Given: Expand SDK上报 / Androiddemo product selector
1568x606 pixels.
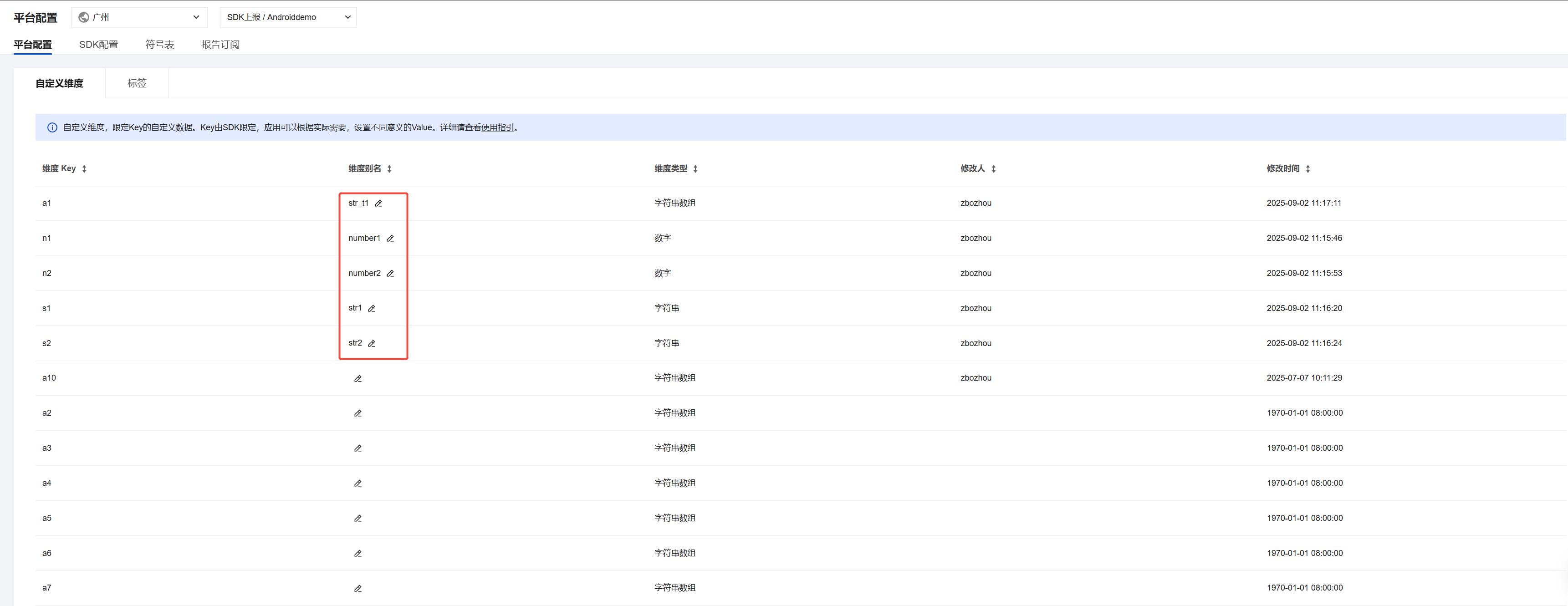Looking at the screenshot, I should coord(288,17).
